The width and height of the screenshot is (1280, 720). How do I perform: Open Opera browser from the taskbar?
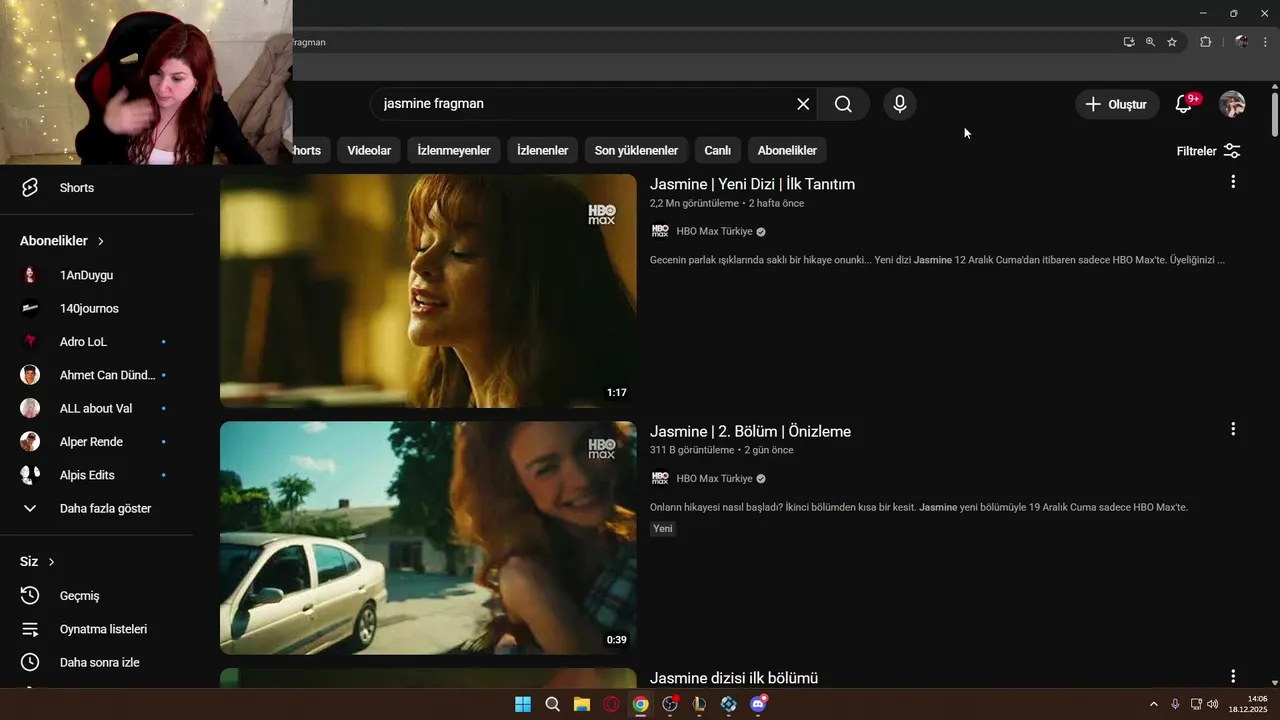(x=611, y=704)
